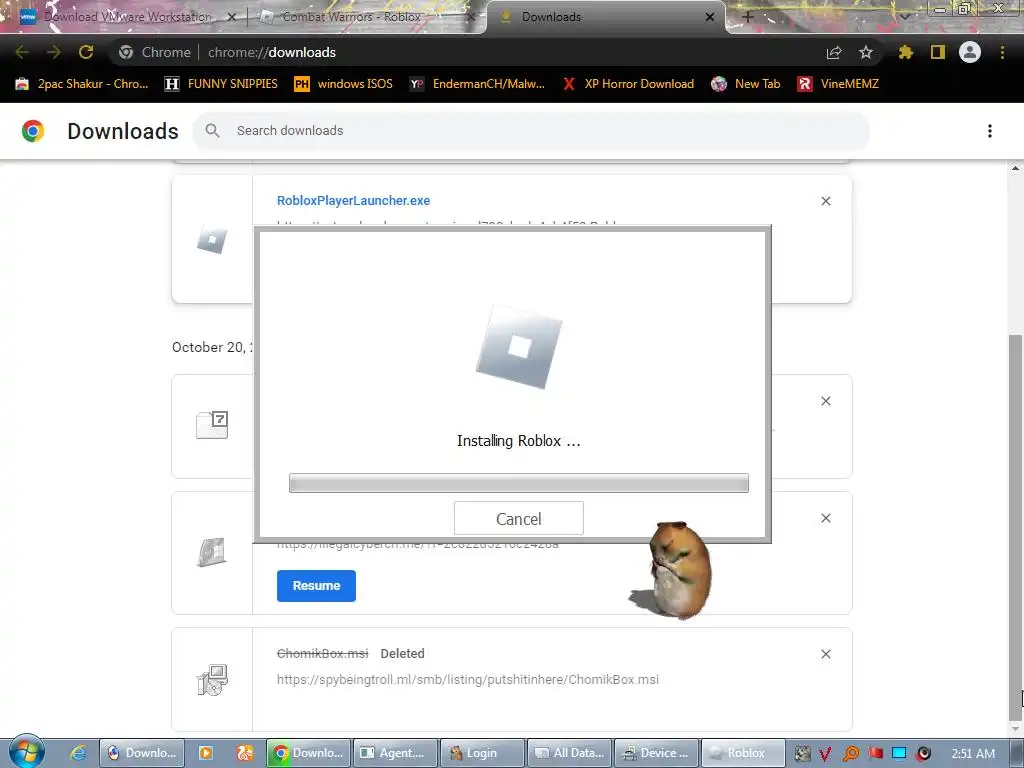Viewport: 1024px width, 768px height.
Task: Switch to Roblox taskbar window
Action: pos(743,753)
